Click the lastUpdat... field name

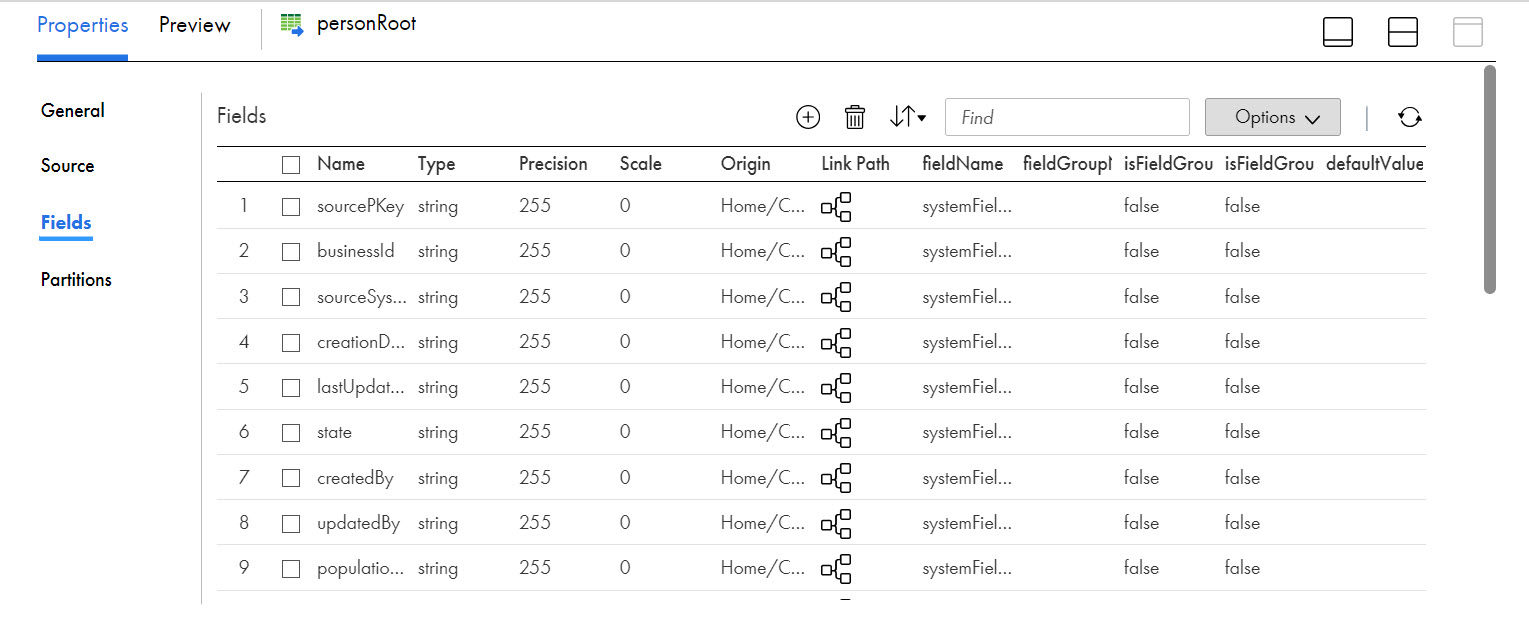(362, 387)
